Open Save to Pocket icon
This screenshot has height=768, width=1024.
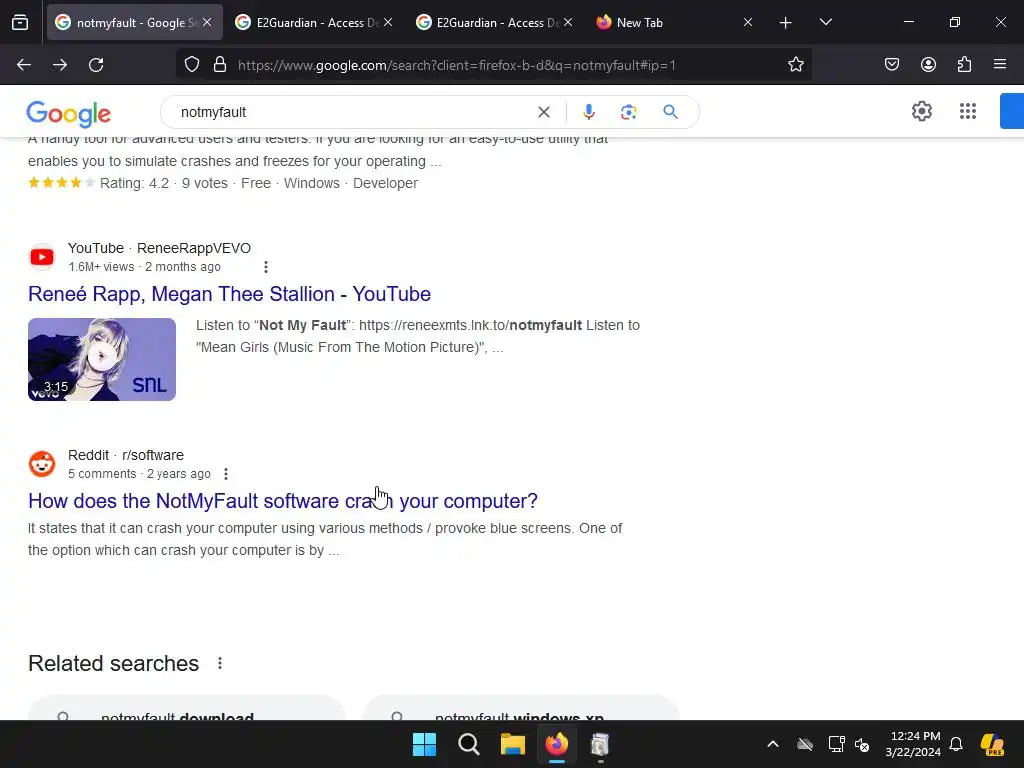pyautogui.click(x=892, y=65)
